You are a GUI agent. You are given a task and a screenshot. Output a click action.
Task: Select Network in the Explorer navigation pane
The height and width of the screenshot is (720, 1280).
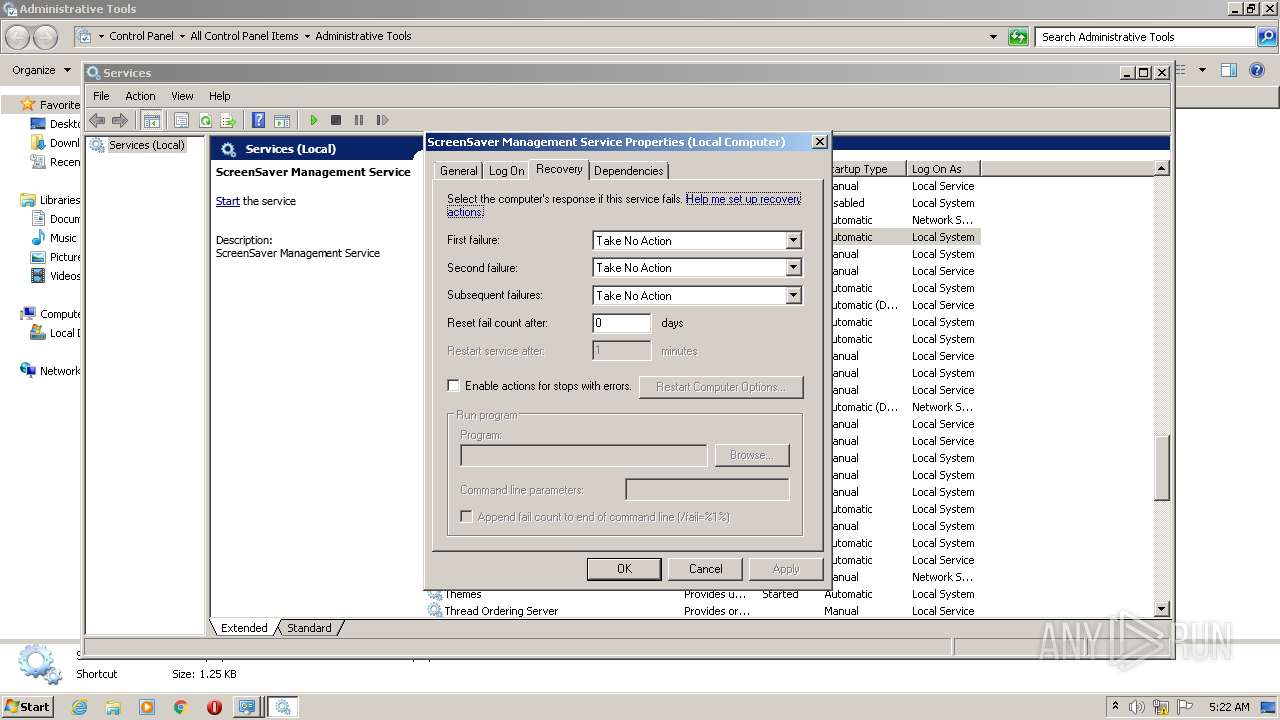click(x=60, y=371)
